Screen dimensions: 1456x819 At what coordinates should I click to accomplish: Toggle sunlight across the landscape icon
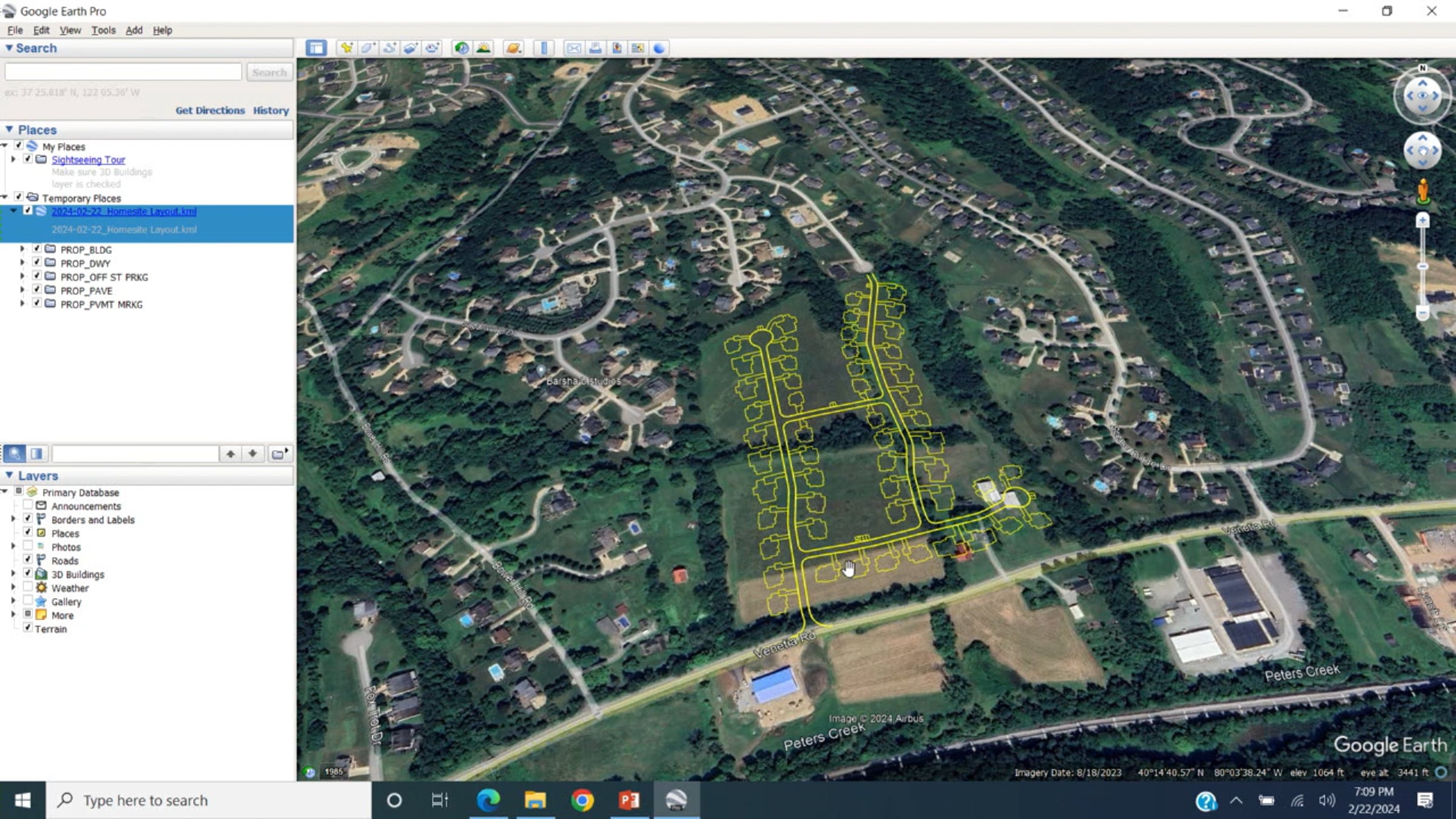point(484,48)
